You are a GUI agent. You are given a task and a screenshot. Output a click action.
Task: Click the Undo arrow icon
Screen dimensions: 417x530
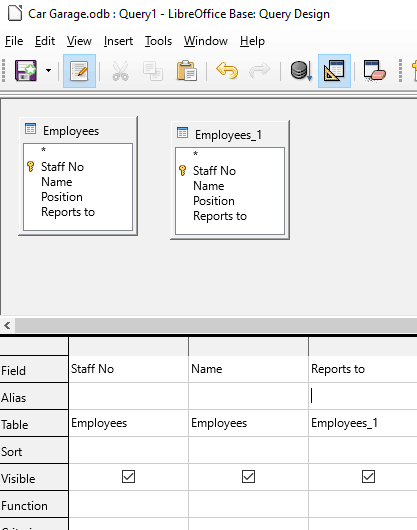point(227,71)
